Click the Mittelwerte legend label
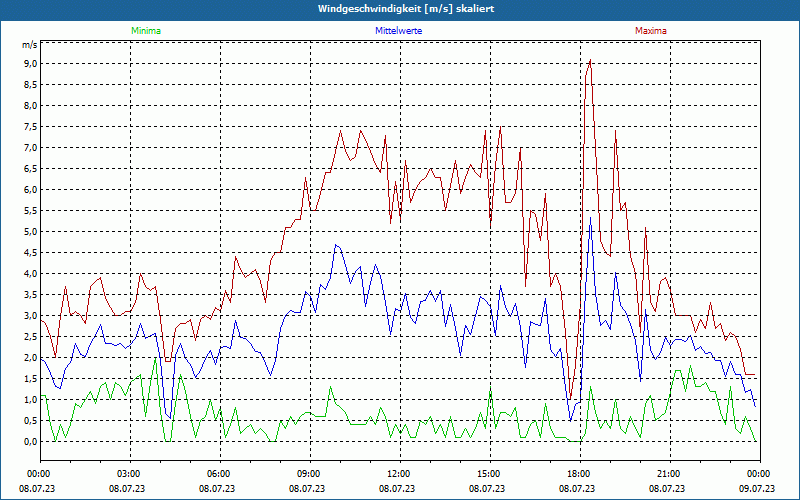Viewport: 800px width, 500px height. click(x=398, y=31)
